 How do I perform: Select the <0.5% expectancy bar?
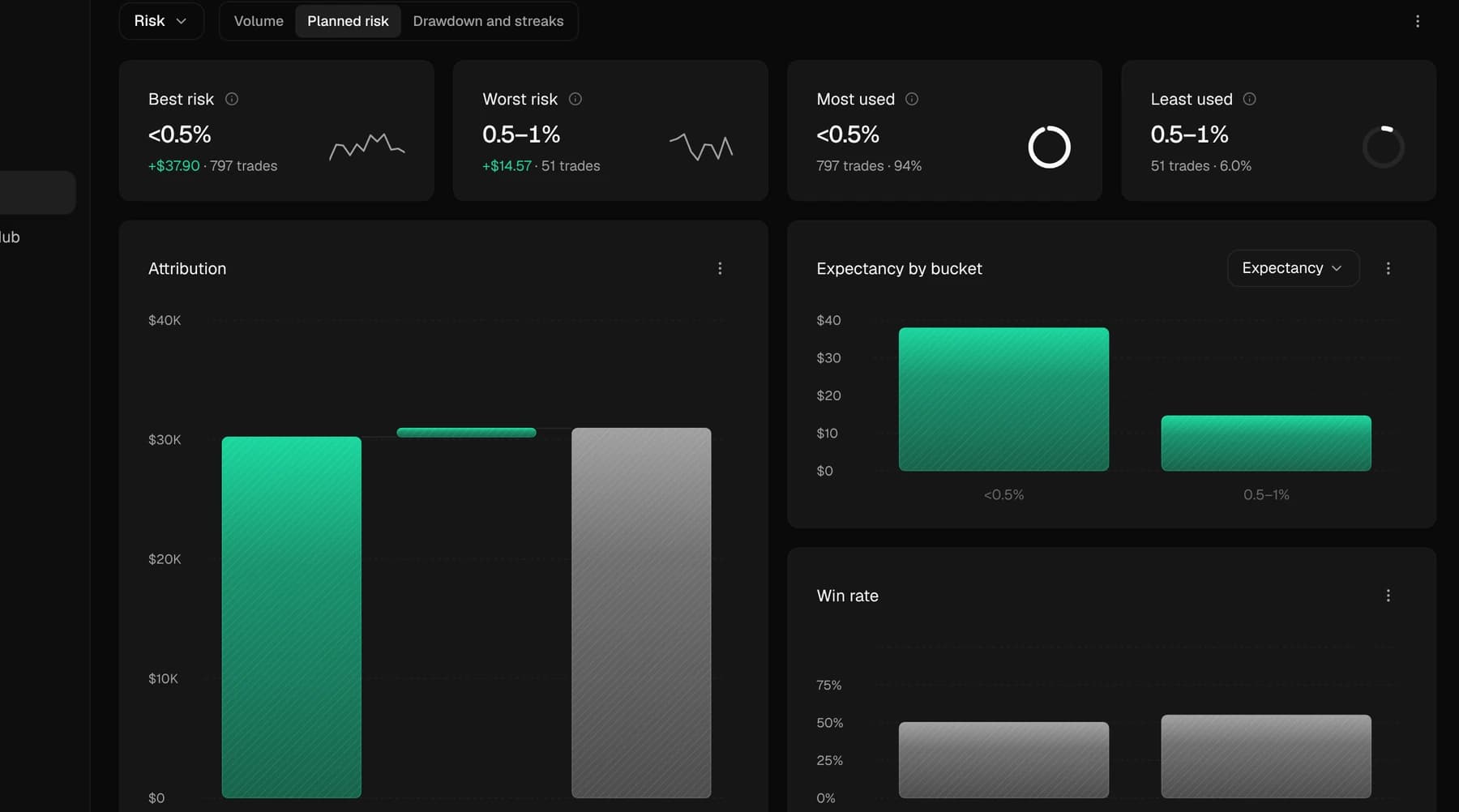pos(1003,400)
